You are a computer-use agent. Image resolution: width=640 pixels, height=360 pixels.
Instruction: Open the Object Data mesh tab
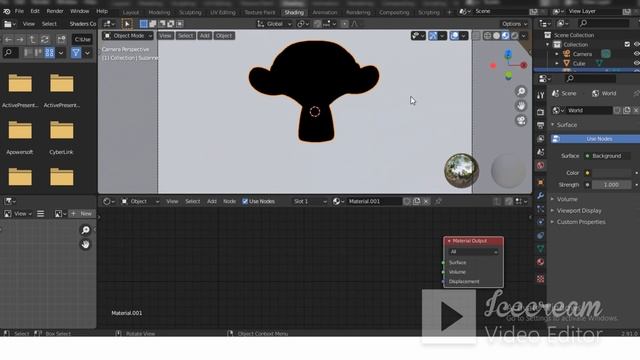click(x=540, y=249)
